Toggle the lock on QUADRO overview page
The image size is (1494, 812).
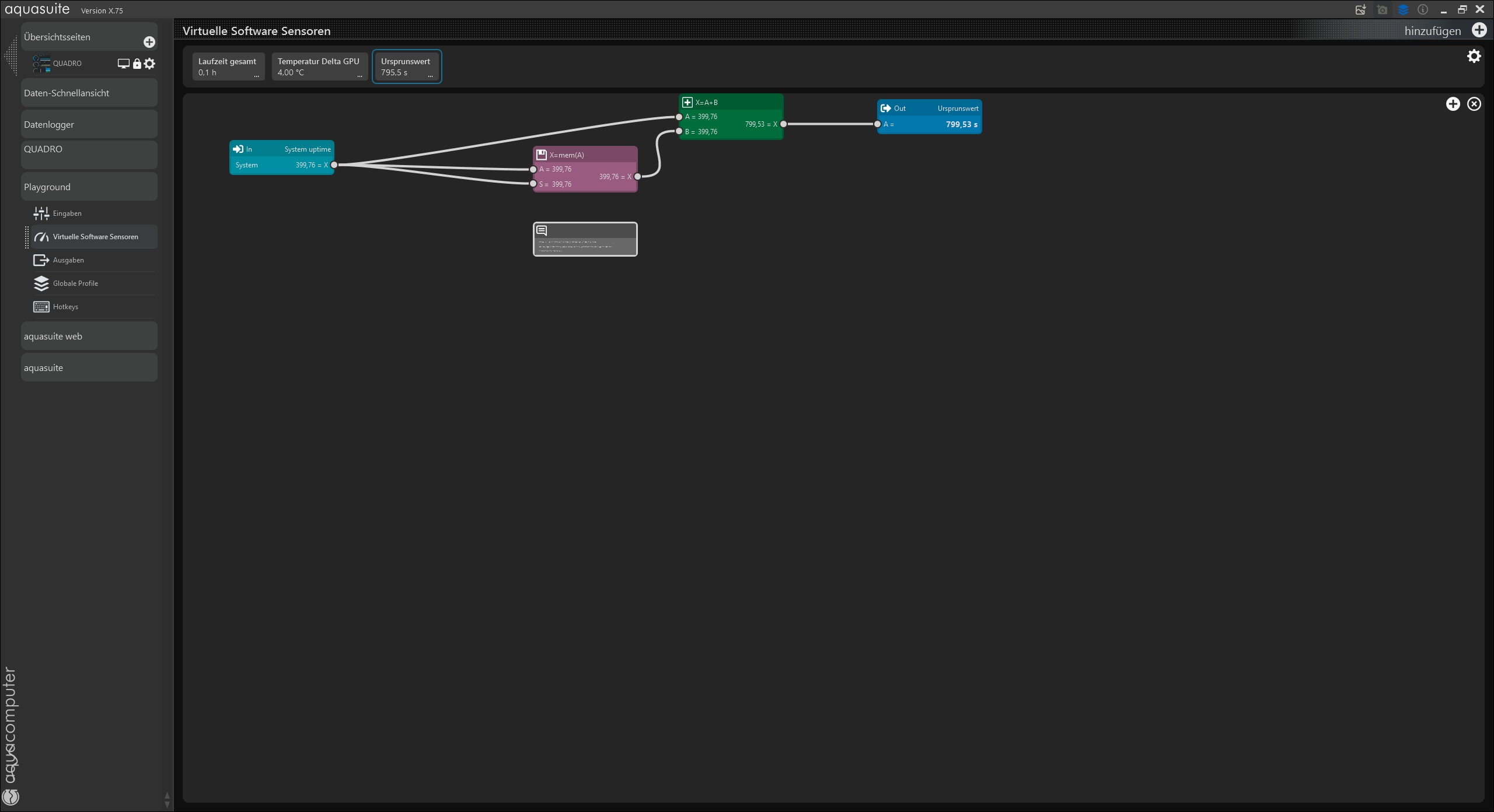[x=137, y=64]
